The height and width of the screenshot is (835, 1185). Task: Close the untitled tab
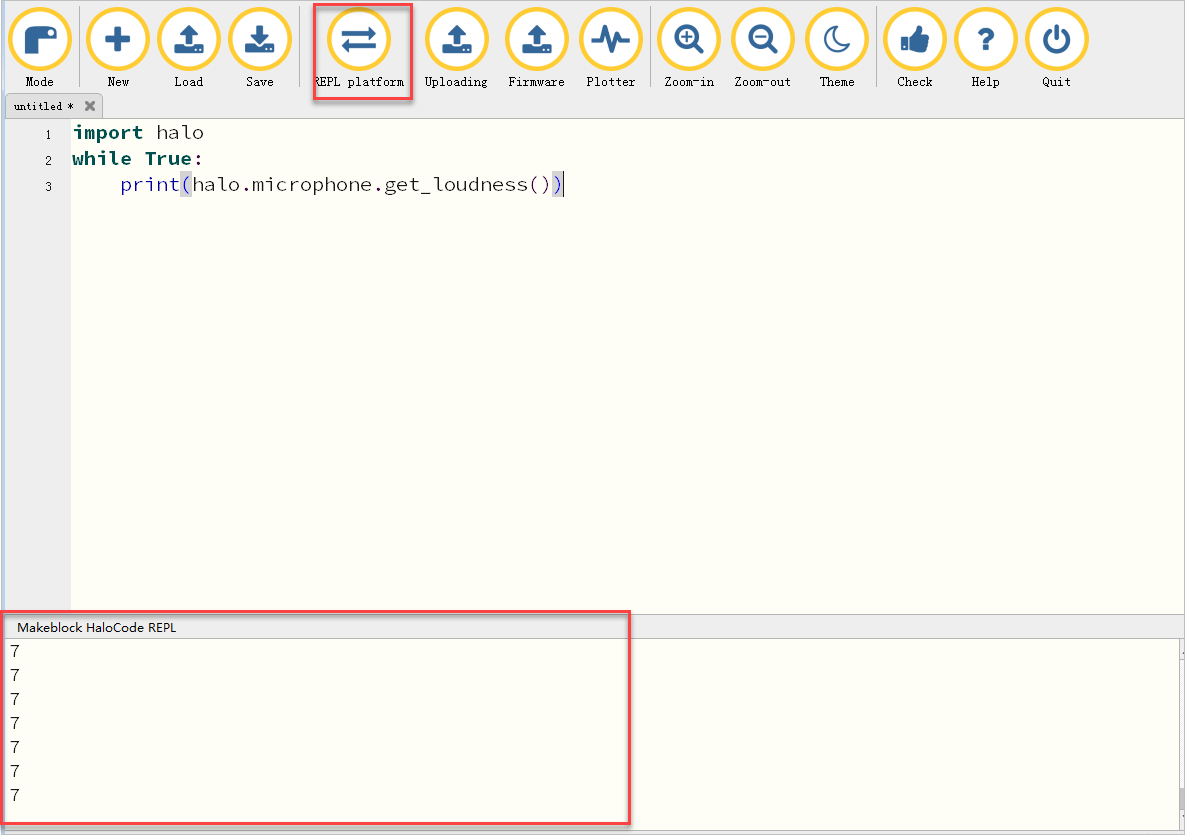coord(90,106)
